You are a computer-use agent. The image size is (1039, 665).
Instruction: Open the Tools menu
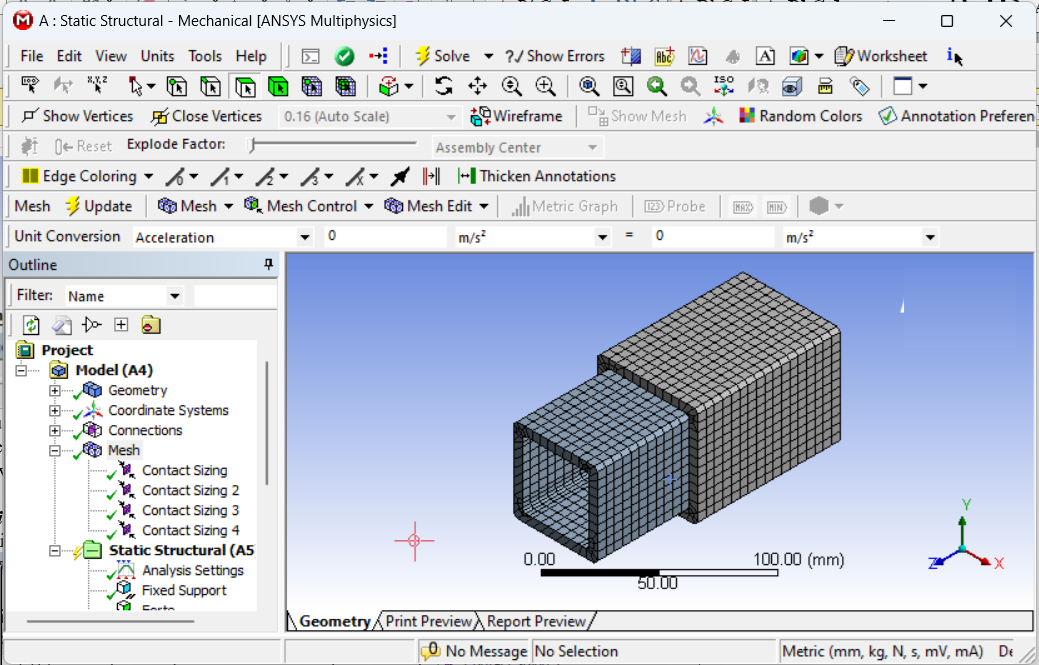(x=205, y=56)
